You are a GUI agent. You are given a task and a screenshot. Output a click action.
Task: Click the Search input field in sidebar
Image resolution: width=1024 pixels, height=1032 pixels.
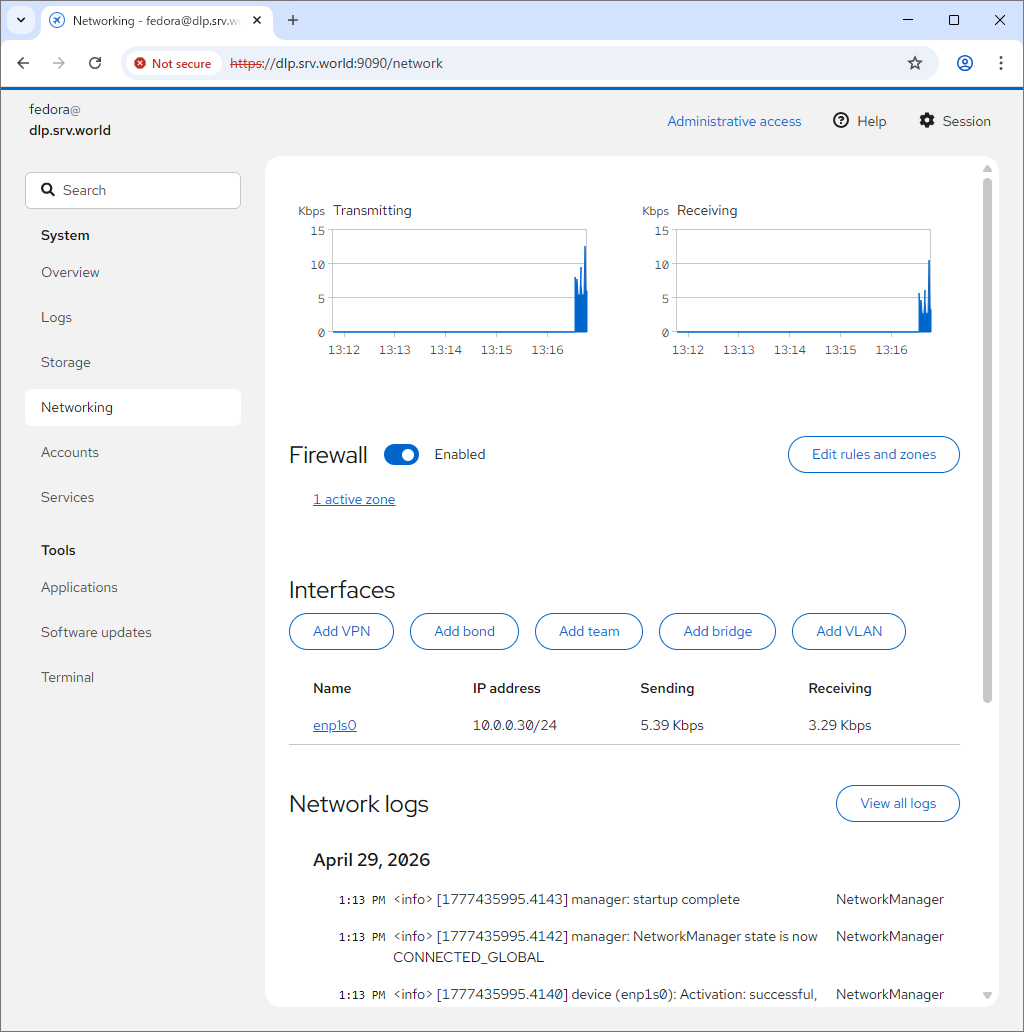click(x=133, y=190)
